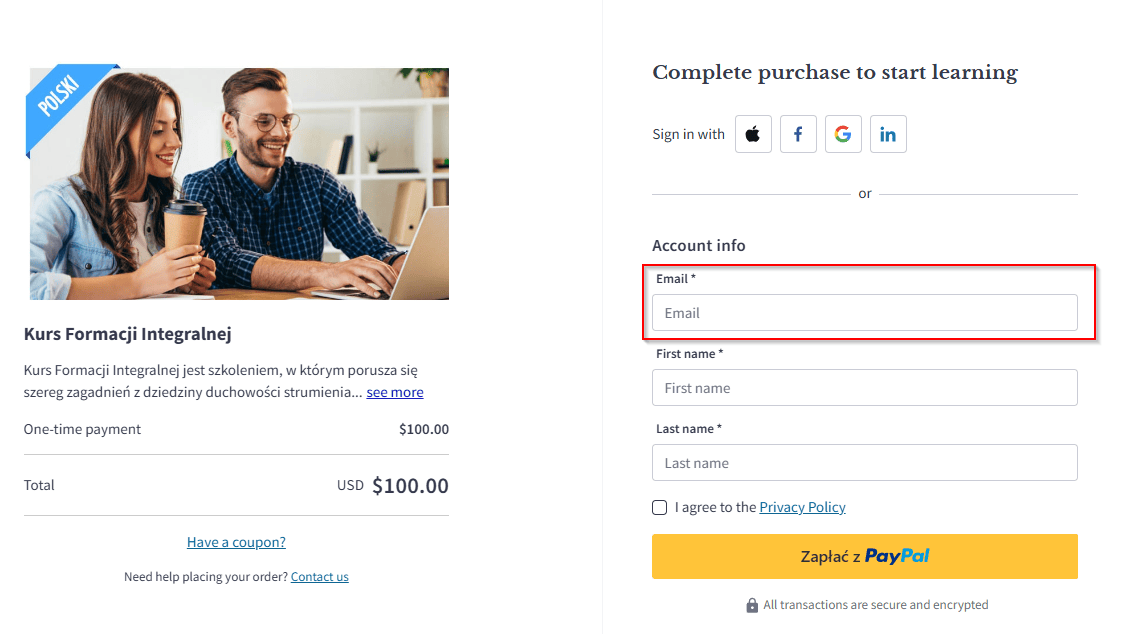This screenshot has width=1123, height=634.
Task: Select LinkedIn sign-in icon
Action: [888, 134]
